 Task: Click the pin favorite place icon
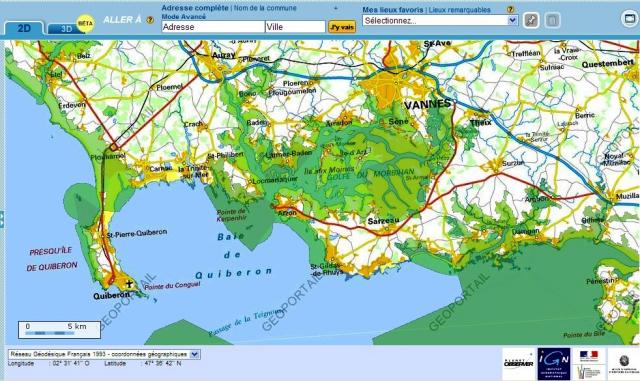531,20
